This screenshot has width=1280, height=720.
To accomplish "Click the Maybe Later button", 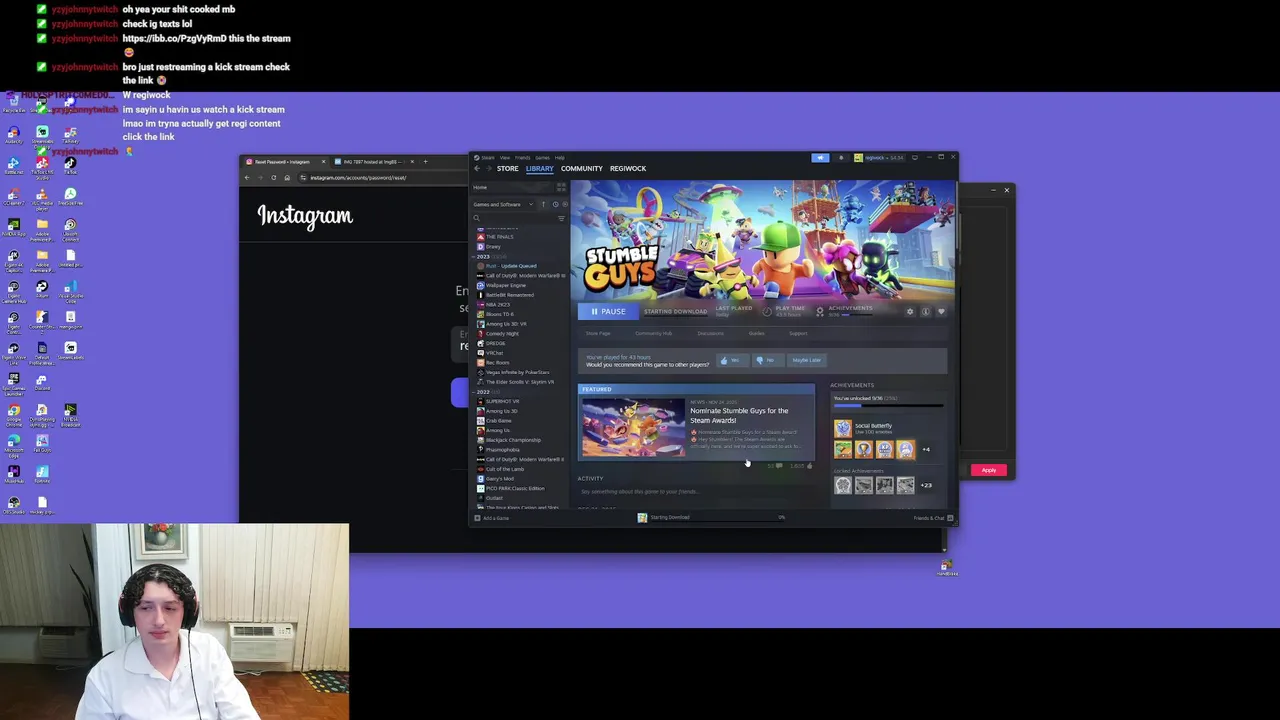I will (806, 360).
